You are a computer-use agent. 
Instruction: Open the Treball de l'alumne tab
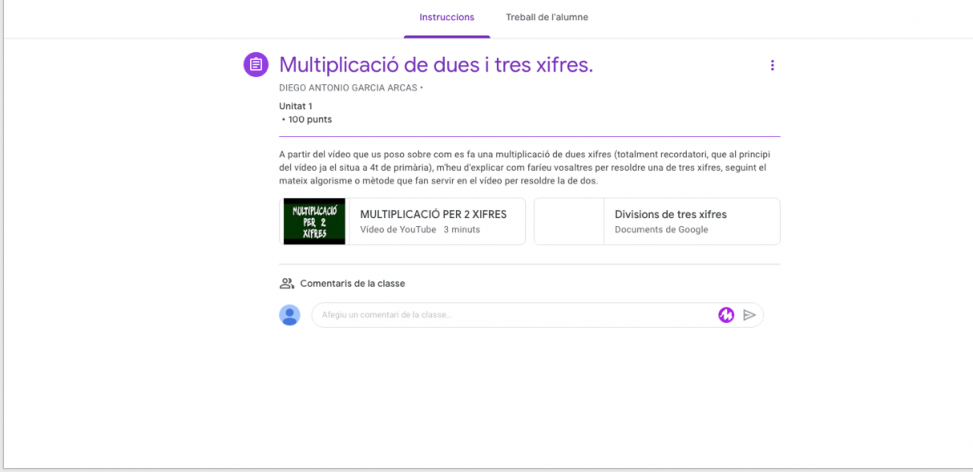546,17
